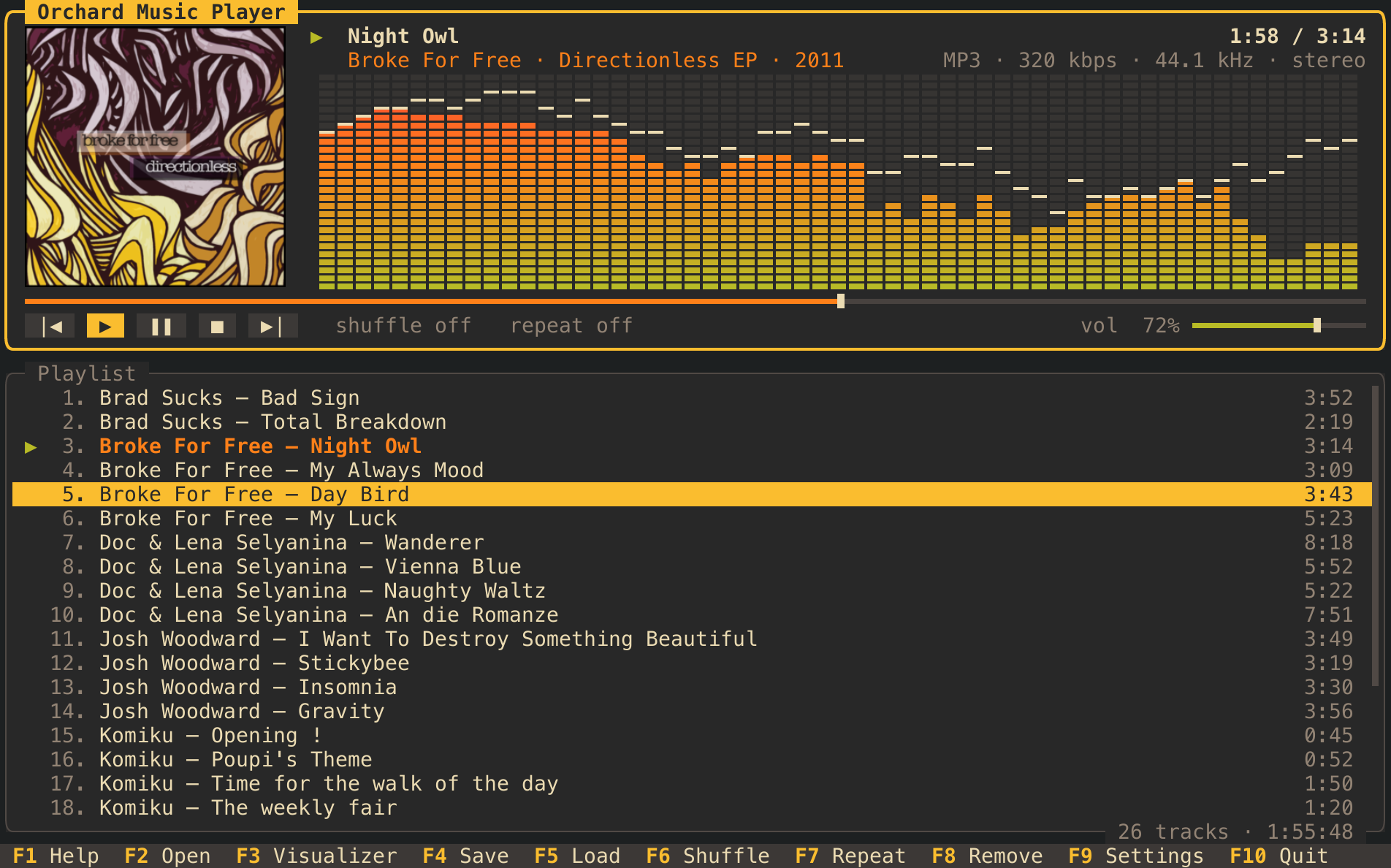
Task: Select "Broke For Free – My Luck" track
Action: point(692,519)
